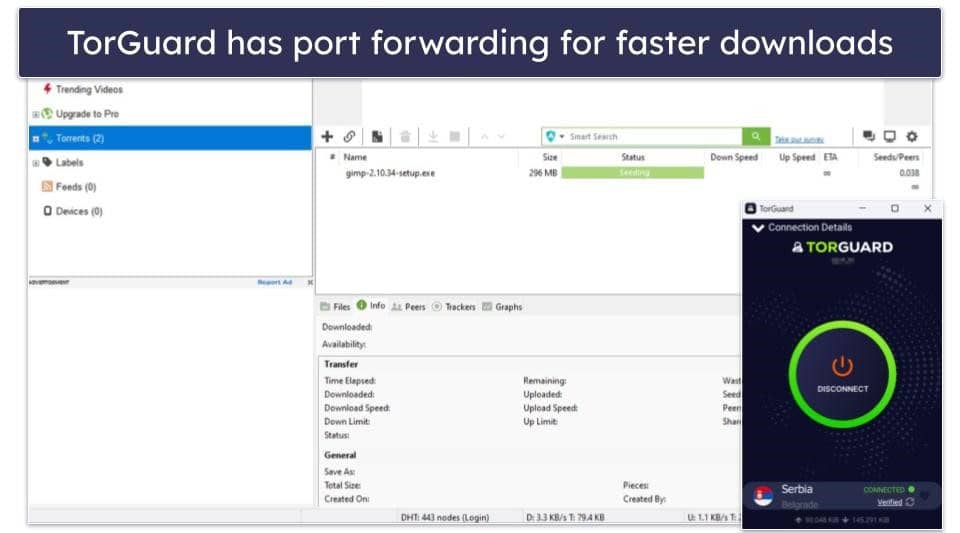Click the 296 MB size cell

[542, 173]
